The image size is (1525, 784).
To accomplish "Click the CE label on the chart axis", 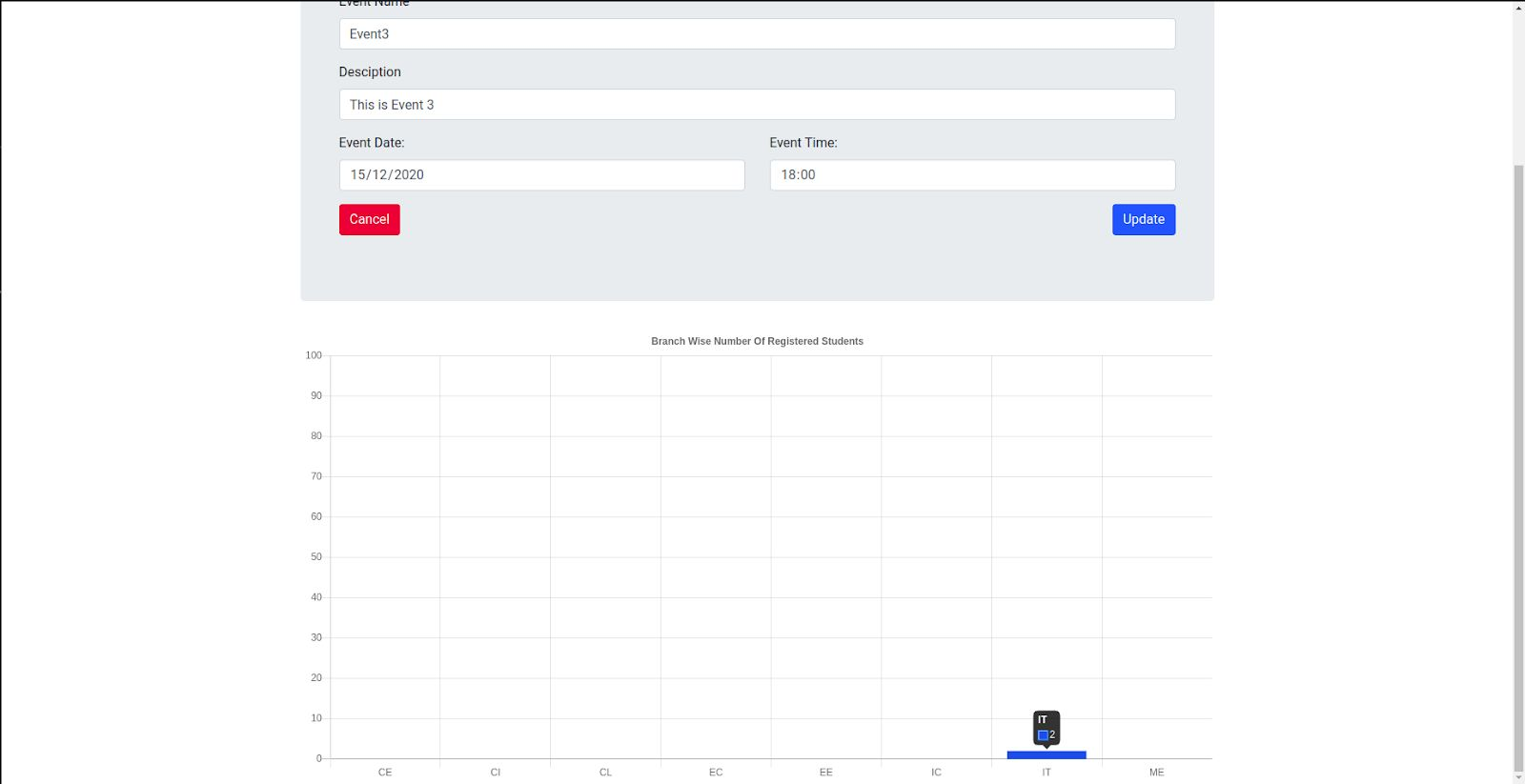I will tap(385, 773).
